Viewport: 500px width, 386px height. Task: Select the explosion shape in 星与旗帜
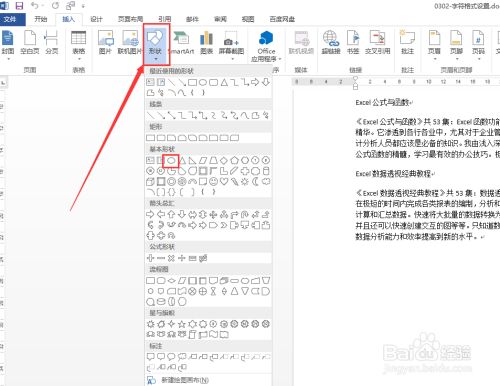point(150,324)
